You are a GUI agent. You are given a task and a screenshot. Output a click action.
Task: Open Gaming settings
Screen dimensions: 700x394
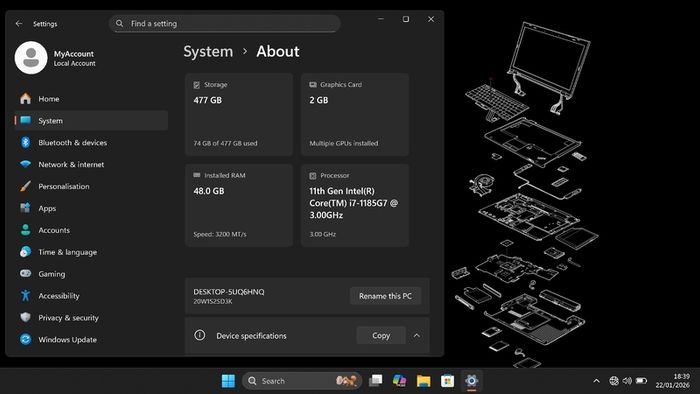91,274
